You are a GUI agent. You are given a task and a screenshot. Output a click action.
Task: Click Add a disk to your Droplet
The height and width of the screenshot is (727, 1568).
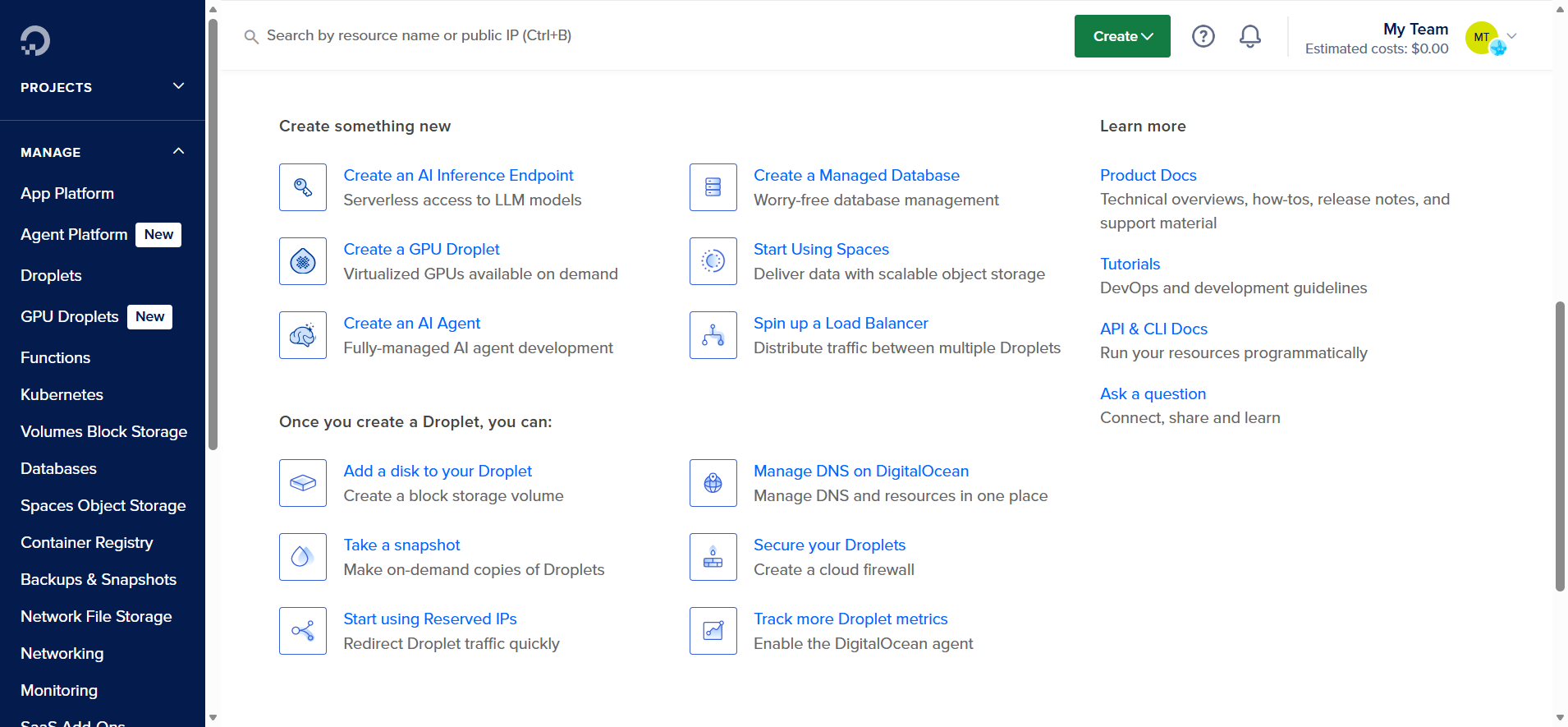(438, 471)
